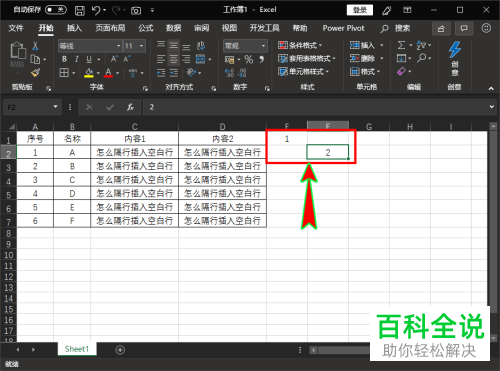Viewport: 500px width, 371px height.
Task: Switch to the 插入 ribbon tab
Action: coord(74,28)
